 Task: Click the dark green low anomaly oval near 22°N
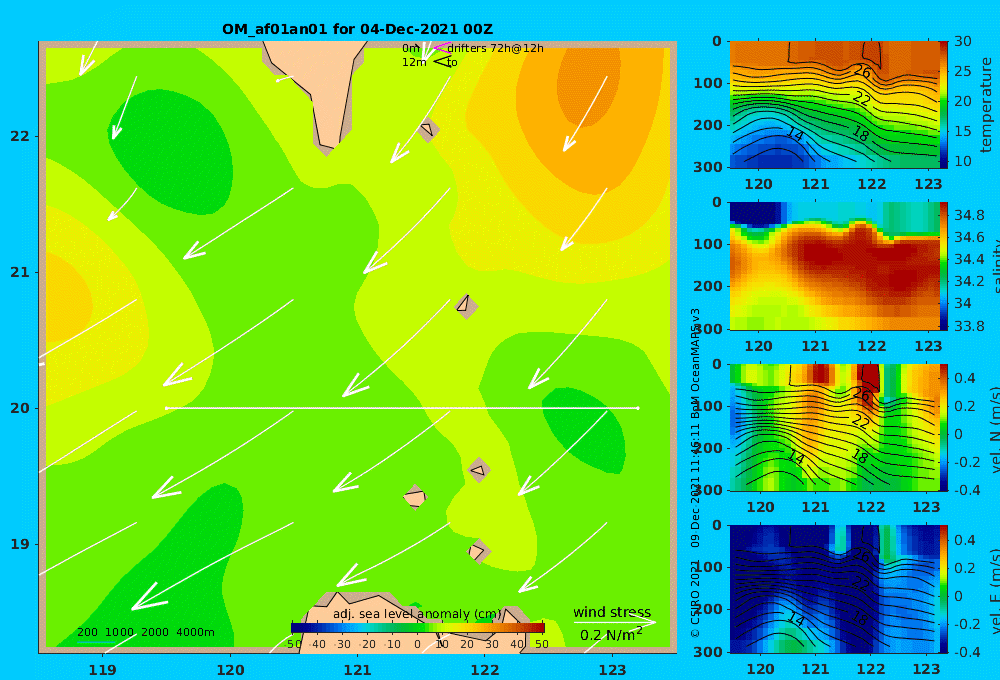click(171, 152)
